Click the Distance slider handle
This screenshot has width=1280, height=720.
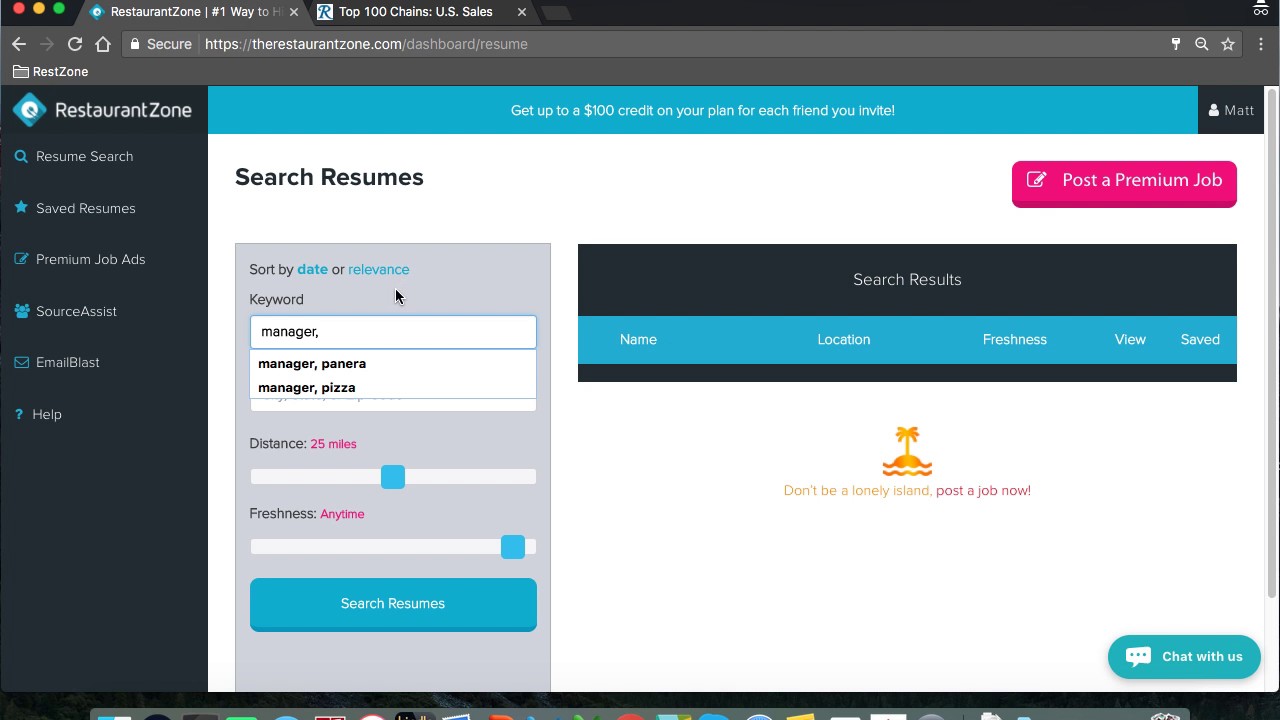pyautogui.click(x=393, y=477)
